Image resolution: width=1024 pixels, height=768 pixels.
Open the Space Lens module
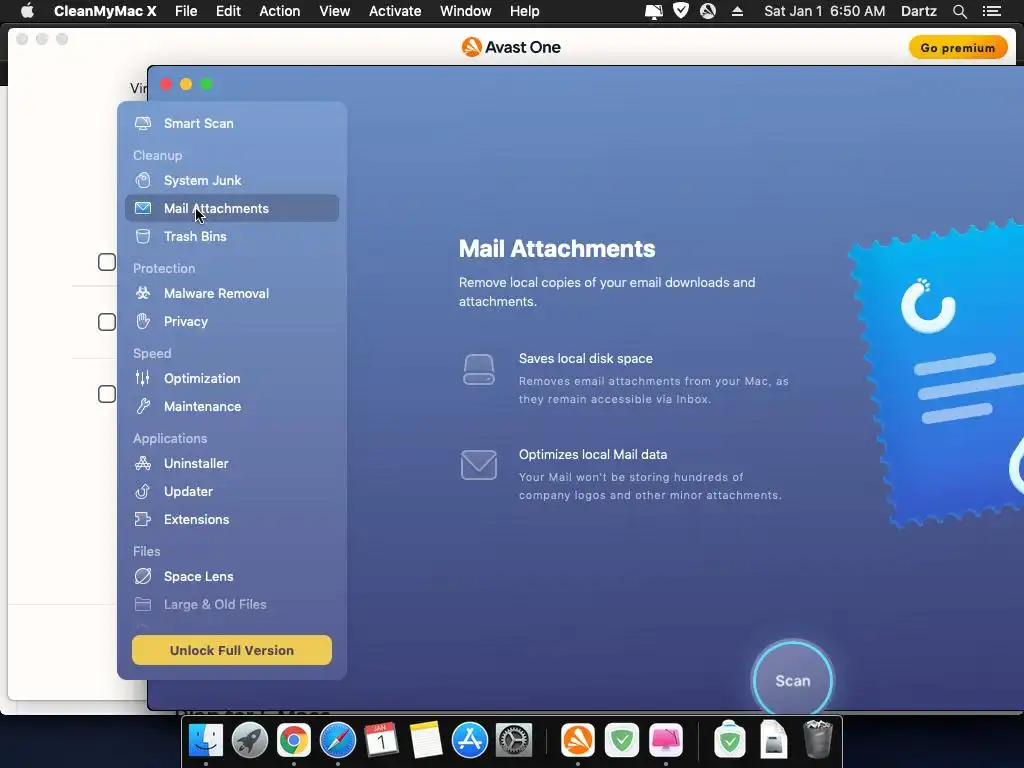[232, 576]
